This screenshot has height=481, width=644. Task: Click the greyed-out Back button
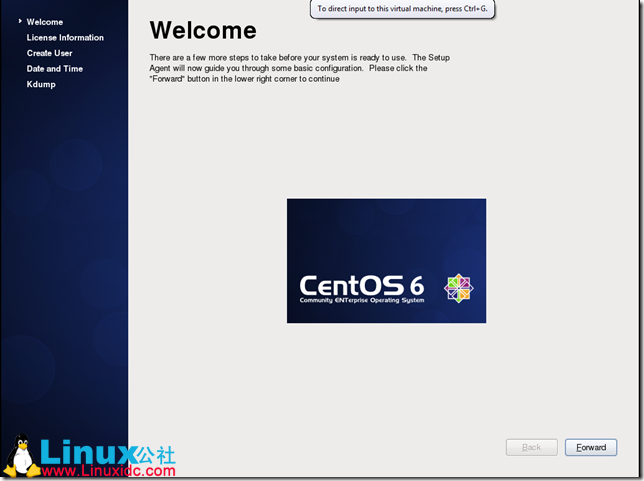531,447
